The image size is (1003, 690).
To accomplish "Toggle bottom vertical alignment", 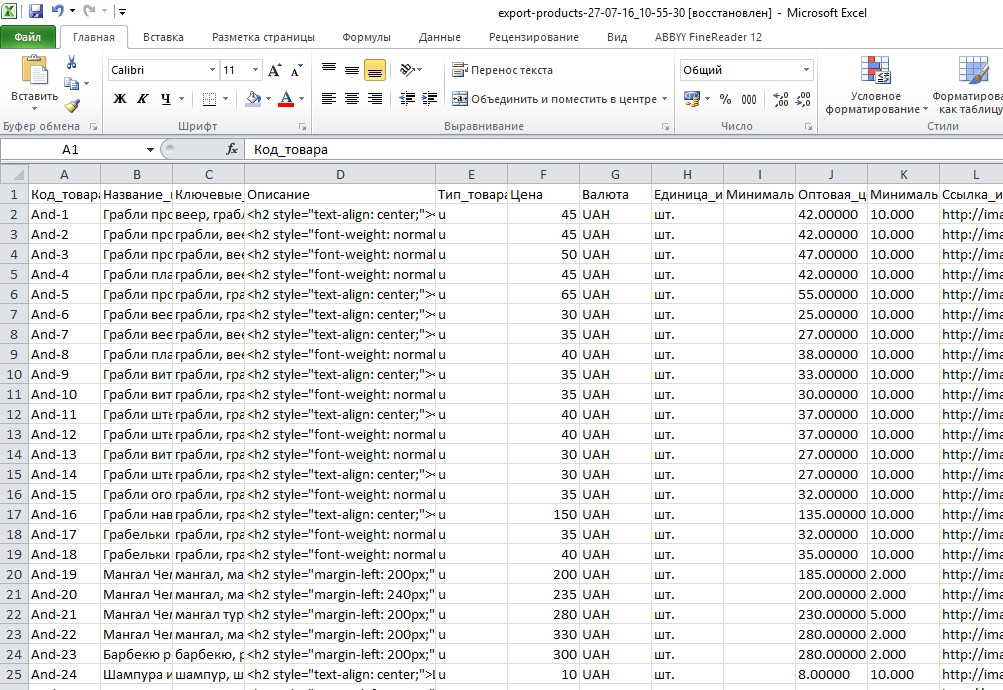I will pyautogui.click(x=375, y=70).
